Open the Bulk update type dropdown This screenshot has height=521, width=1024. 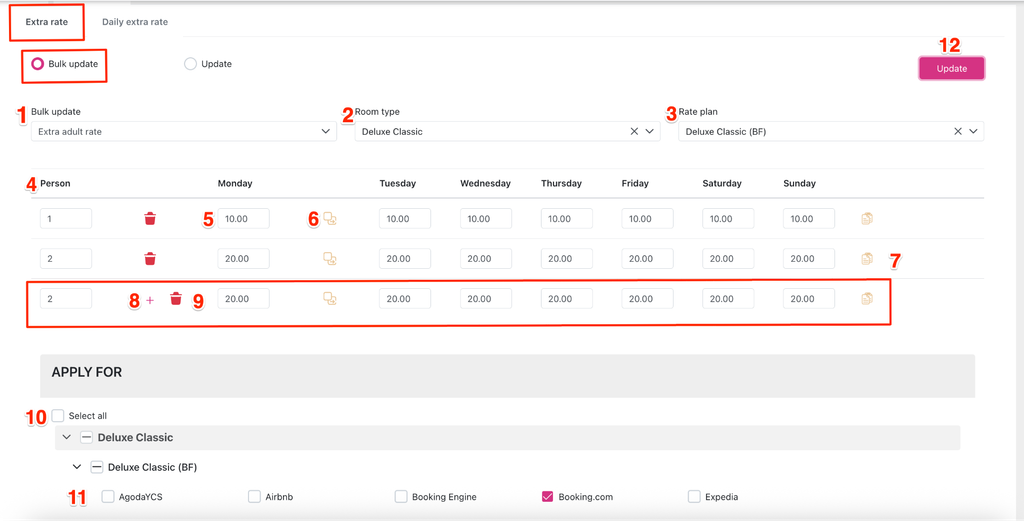[x=184, y=131]
